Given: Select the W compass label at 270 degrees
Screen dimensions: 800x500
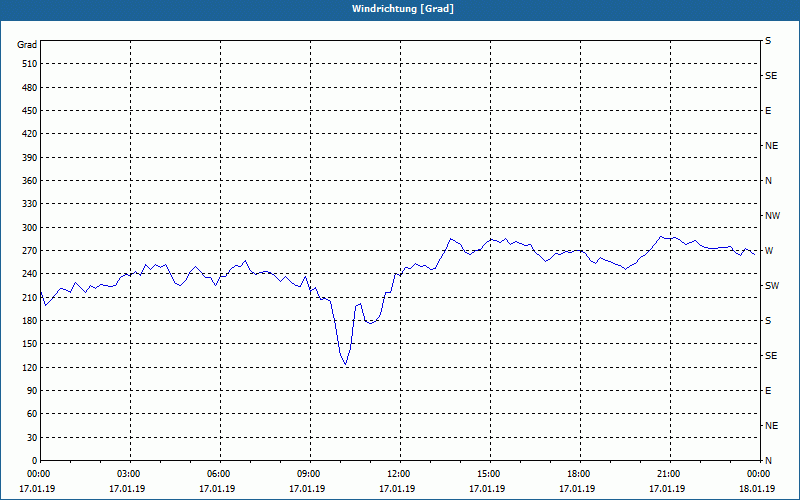Looking at the screenshot, I should pos(769,251).
